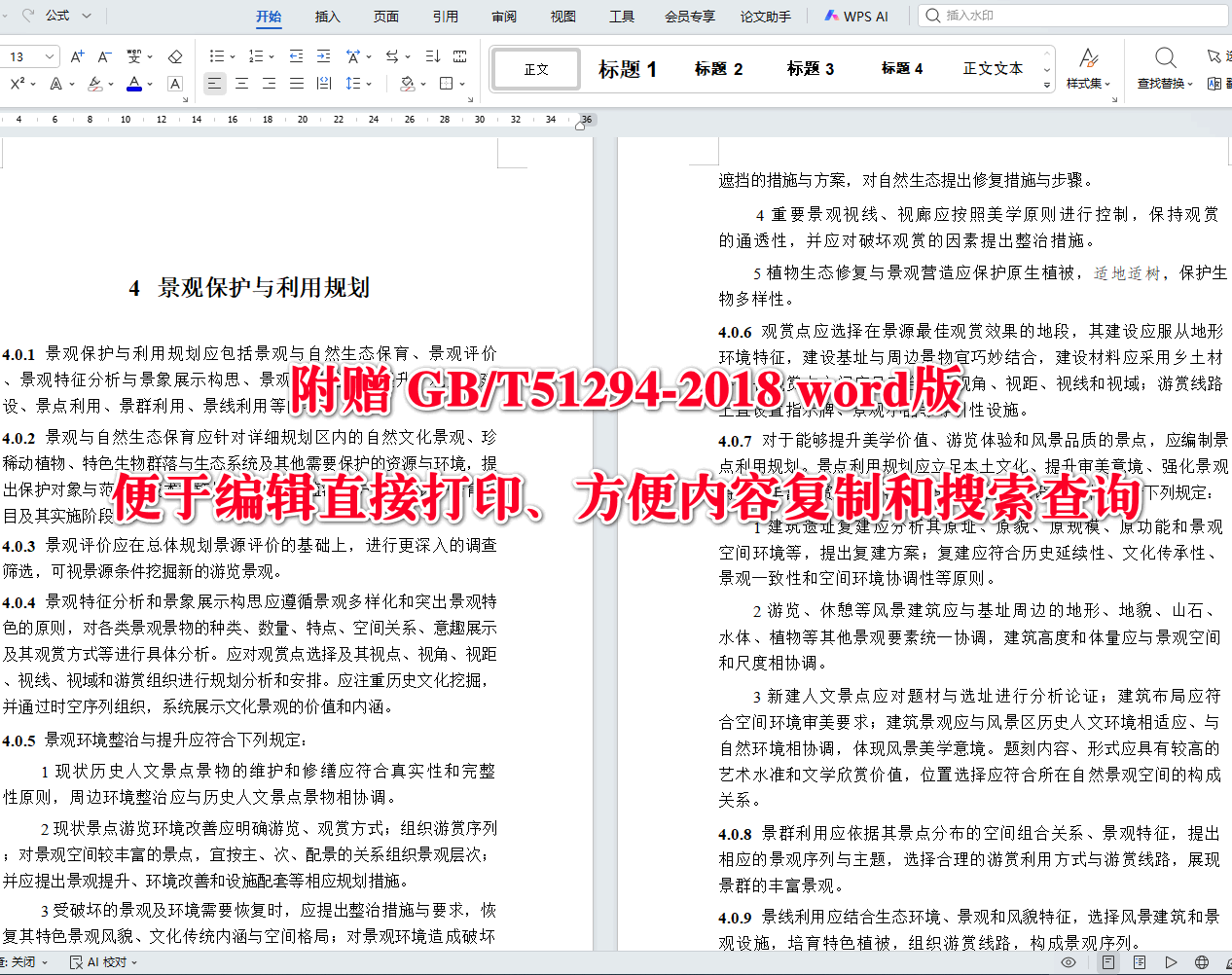Expand font color dropdown arrow
The image size is (1232, 975).
tap(150, 84)
